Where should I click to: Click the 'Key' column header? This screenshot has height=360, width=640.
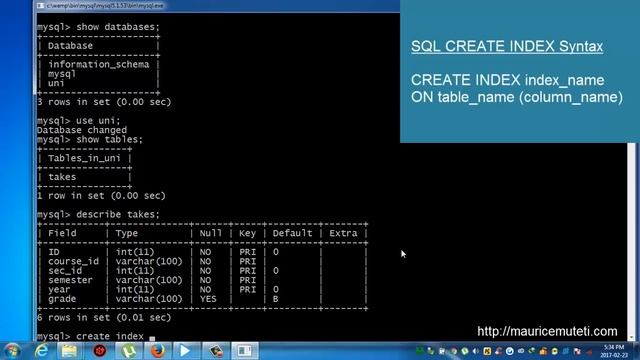[x=247, y=233]
